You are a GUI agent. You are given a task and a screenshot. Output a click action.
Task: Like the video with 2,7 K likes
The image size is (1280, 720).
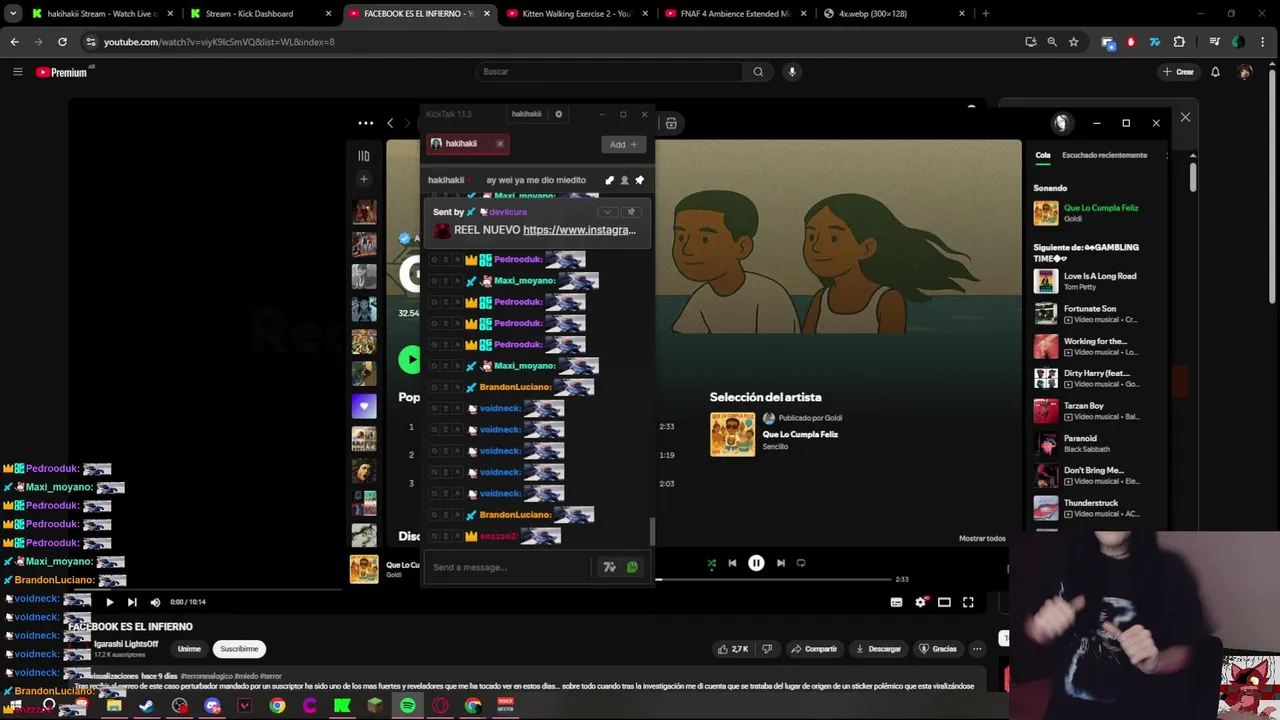(732, 649)
